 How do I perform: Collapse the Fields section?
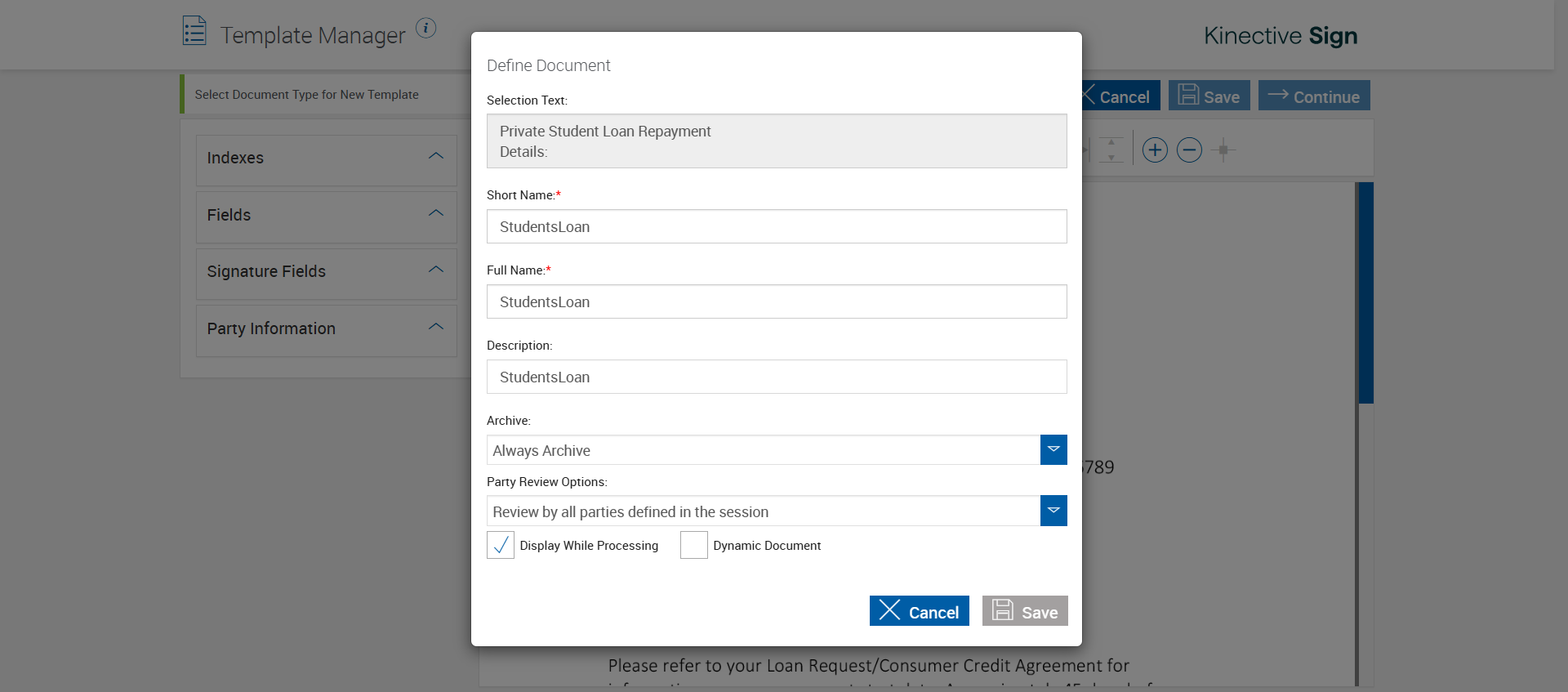436,213
